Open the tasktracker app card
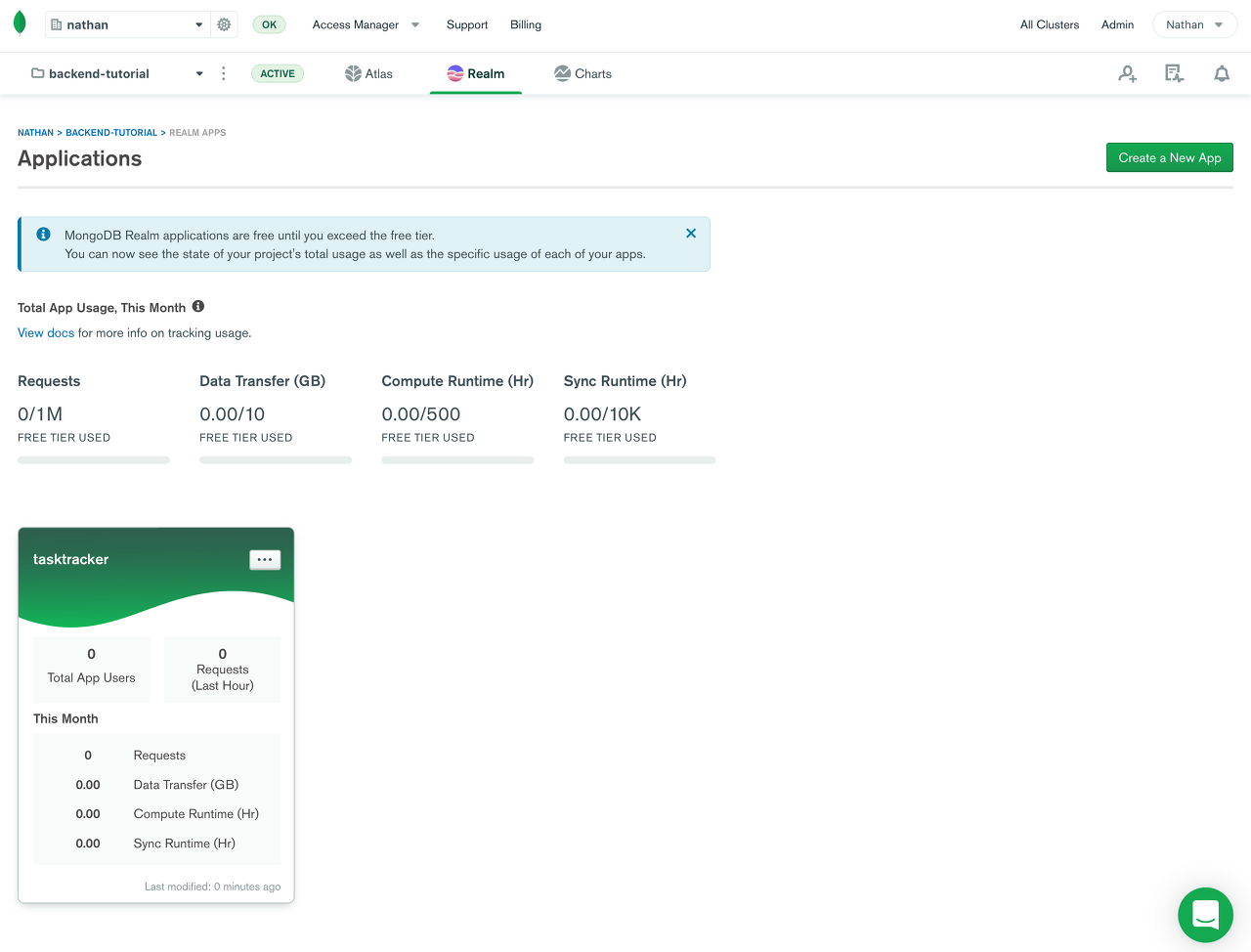 tap(156, 715)
